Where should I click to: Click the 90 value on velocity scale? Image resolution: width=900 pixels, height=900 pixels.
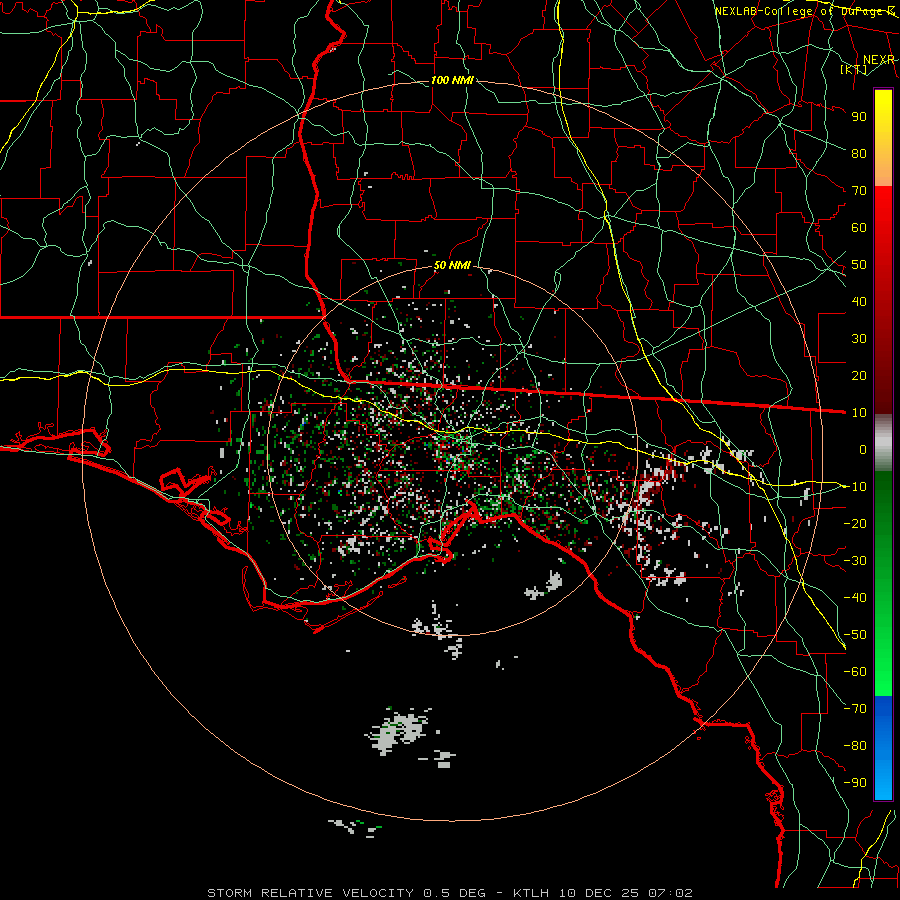(x=859, y=117)
